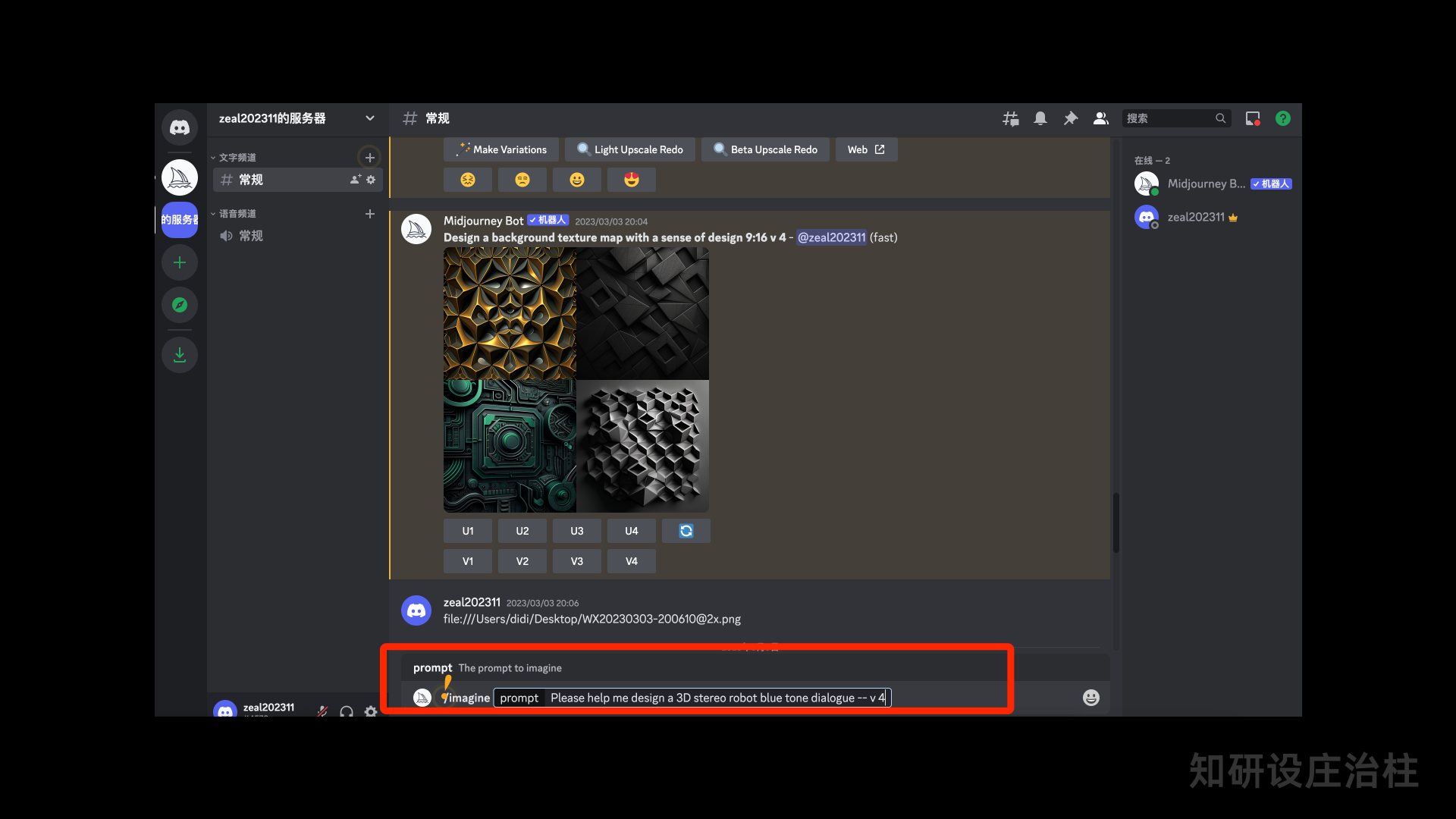Click the notification bell icon

pos(1040,118)
